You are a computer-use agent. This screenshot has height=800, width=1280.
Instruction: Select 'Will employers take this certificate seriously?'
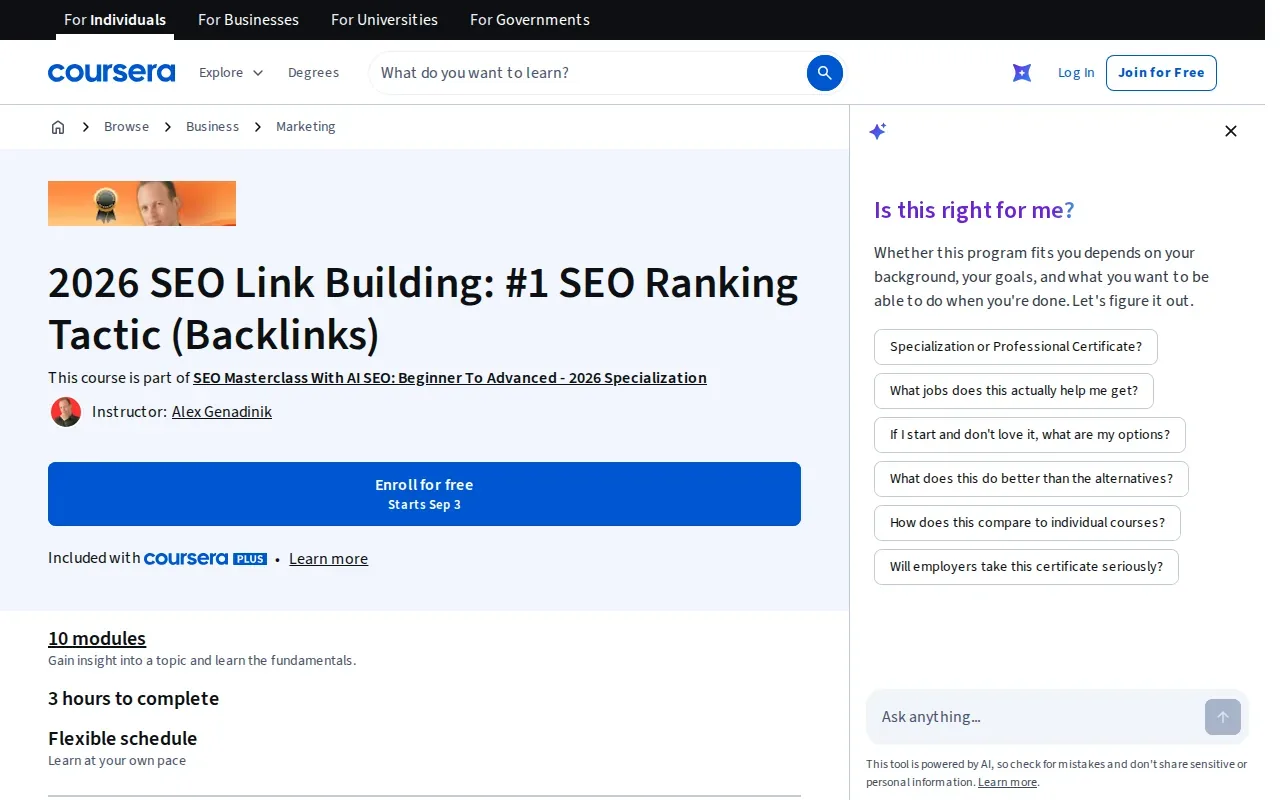point(1026,567)
